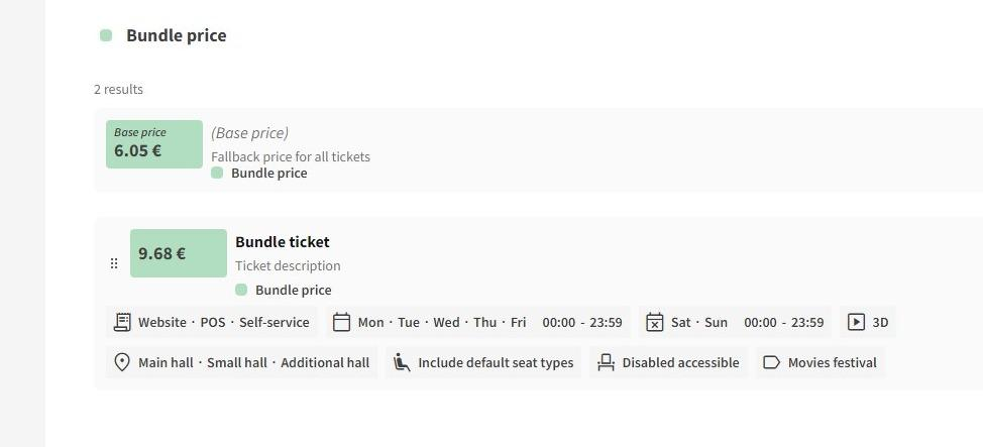Click the drag handle beside Bundle ticket
This screenshot has height=447, width=983.
[x=114, y=264]
